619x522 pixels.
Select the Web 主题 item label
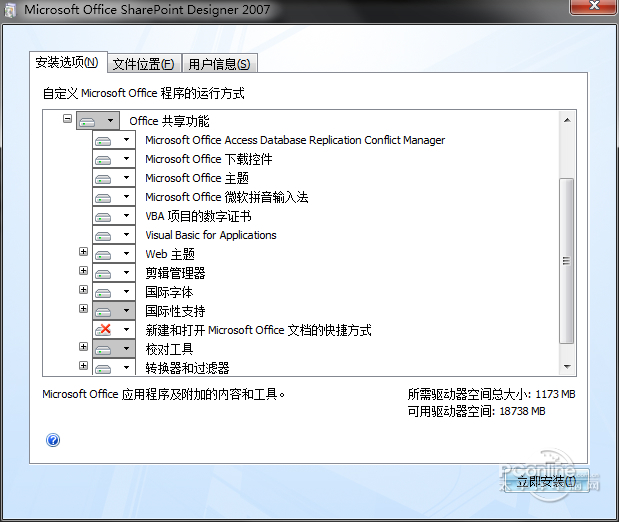coord(170,254)
